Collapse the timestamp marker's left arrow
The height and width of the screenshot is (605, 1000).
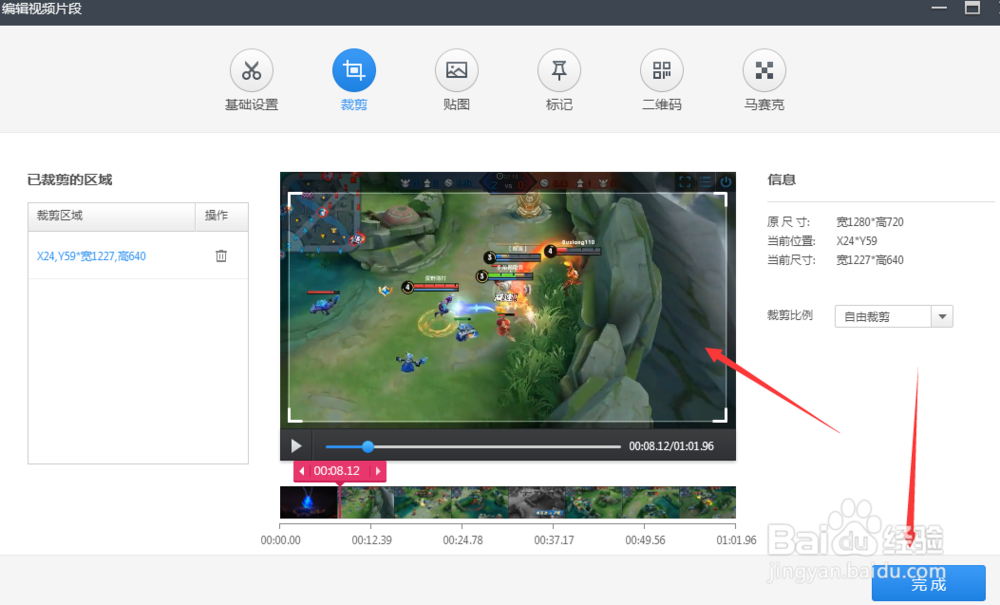302,471
